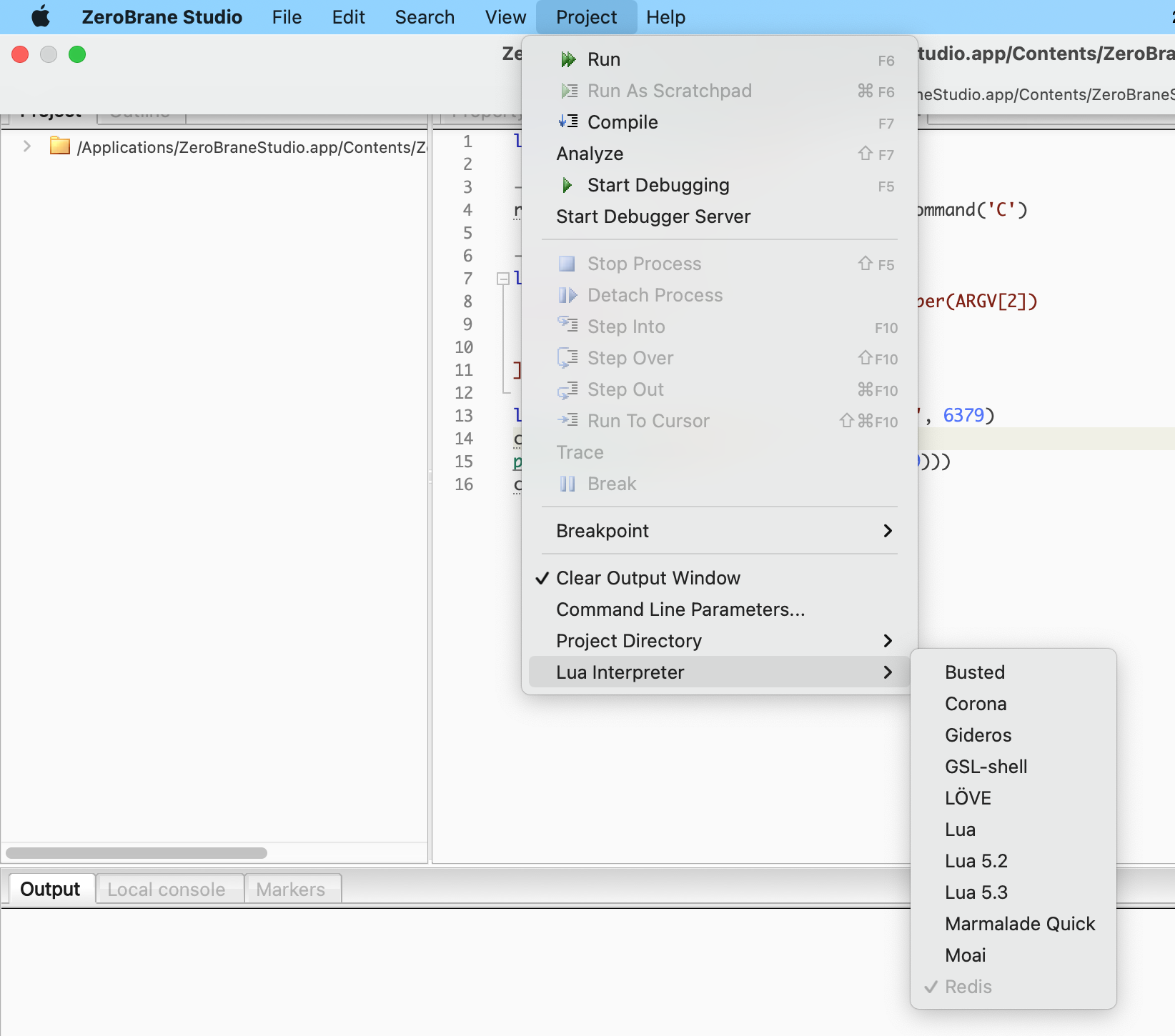This screenshot has height=1036, width=1175.
Task: Open Command Line Parameters dialog
Action: pyautogui.click(x=719, y=609)
